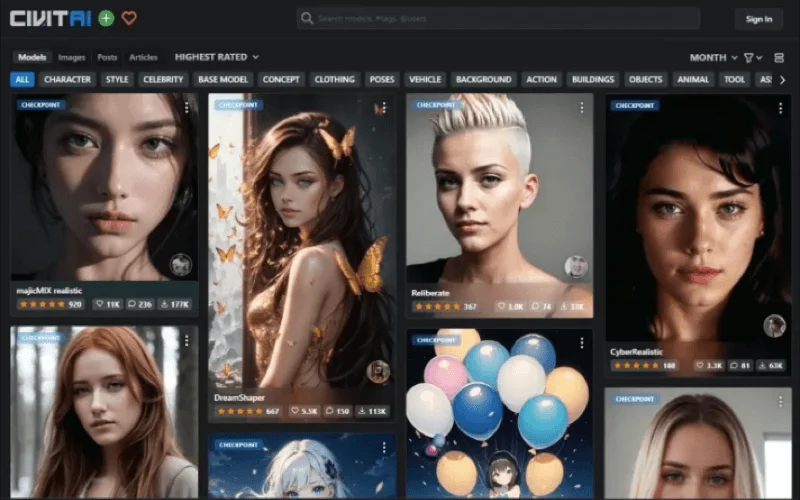Click the view layout icon beside the filter

779,58
